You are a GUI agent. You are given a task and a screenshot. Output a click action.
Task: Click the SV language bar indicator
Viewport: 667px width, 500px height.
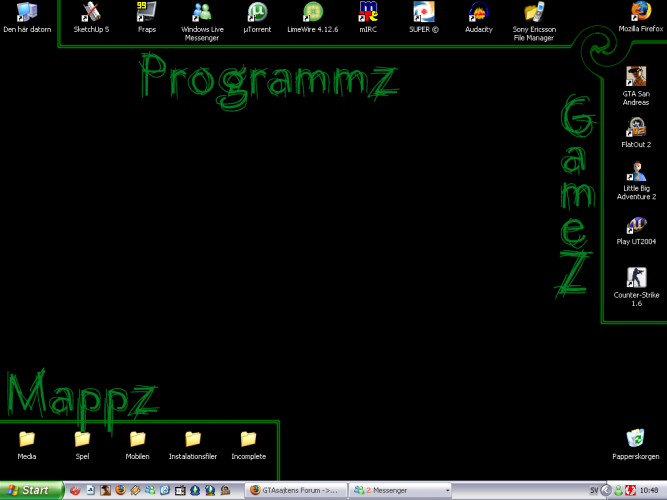[594, 490]
